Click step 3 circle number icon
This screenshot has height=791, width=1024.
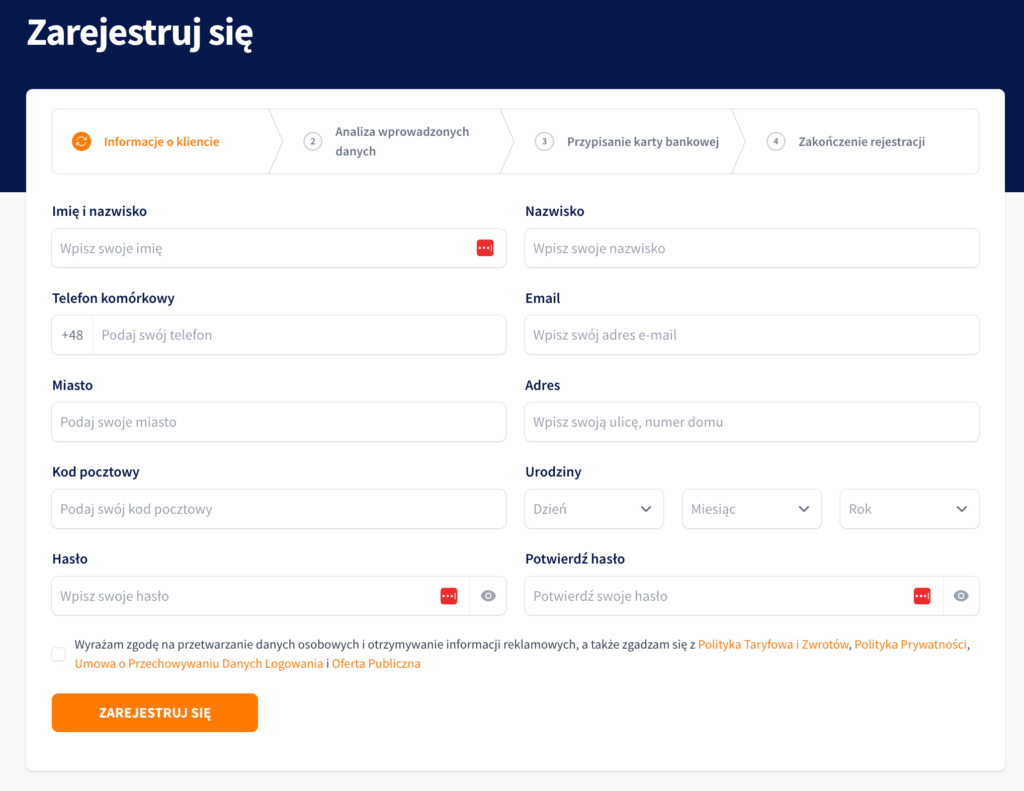pyautogui.click(x=544, y=142)
